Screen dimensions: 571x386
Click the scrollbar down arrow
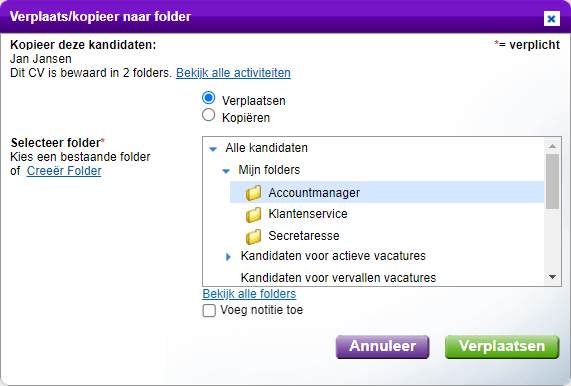tap(552, 277)
